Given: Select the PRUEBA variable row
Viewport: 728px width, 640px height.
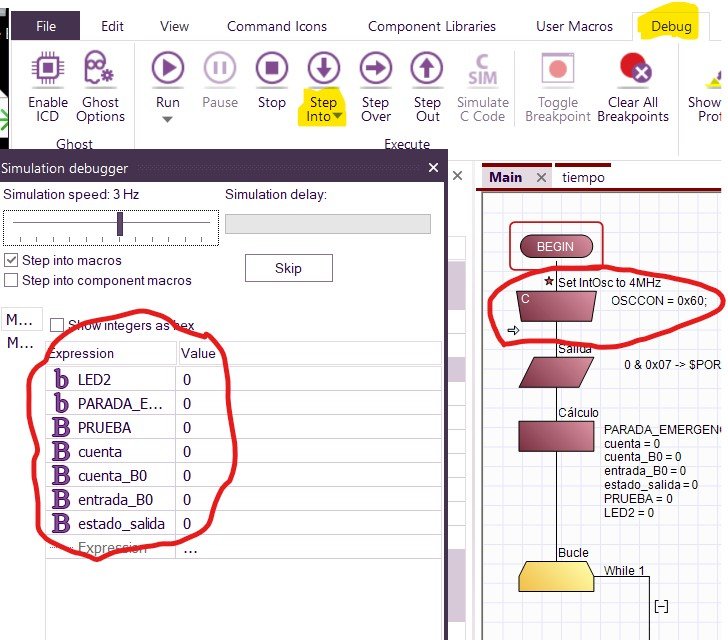Looking at the screenshot, I should 244,428.
